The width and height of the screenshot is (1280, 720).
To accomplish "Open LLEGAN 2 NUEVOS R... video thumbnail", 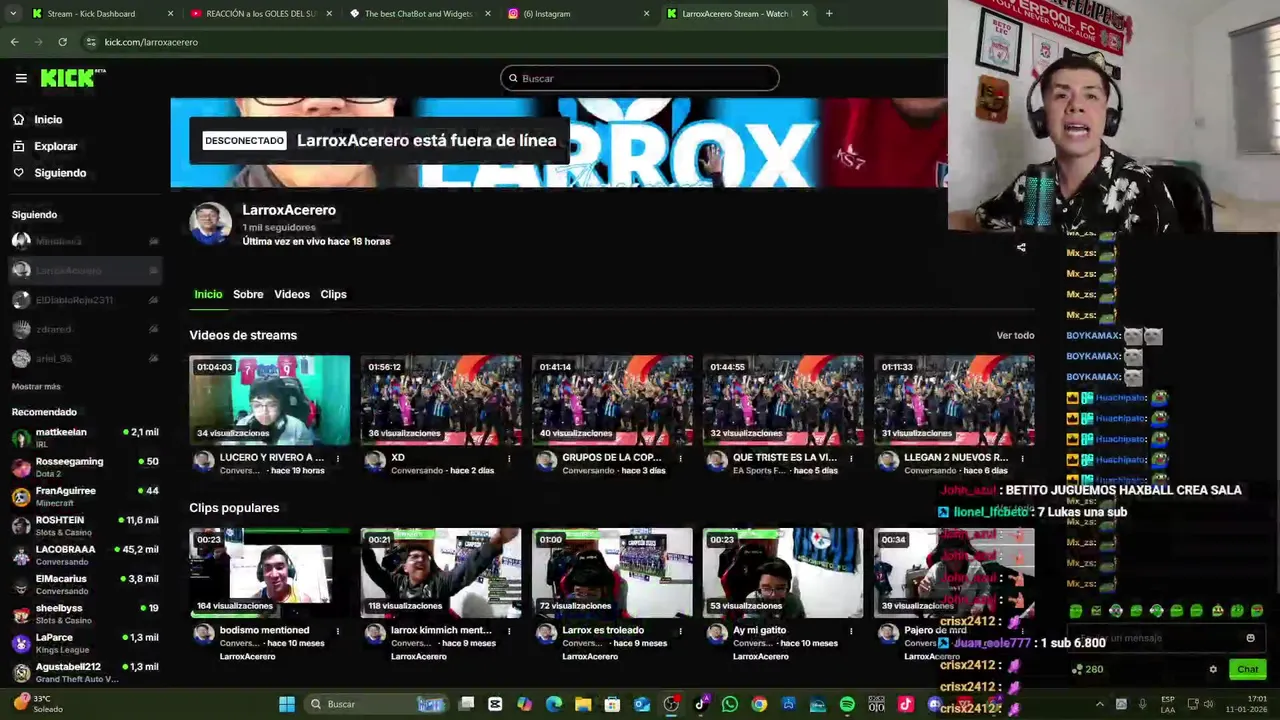I will (x=954, y=399).
